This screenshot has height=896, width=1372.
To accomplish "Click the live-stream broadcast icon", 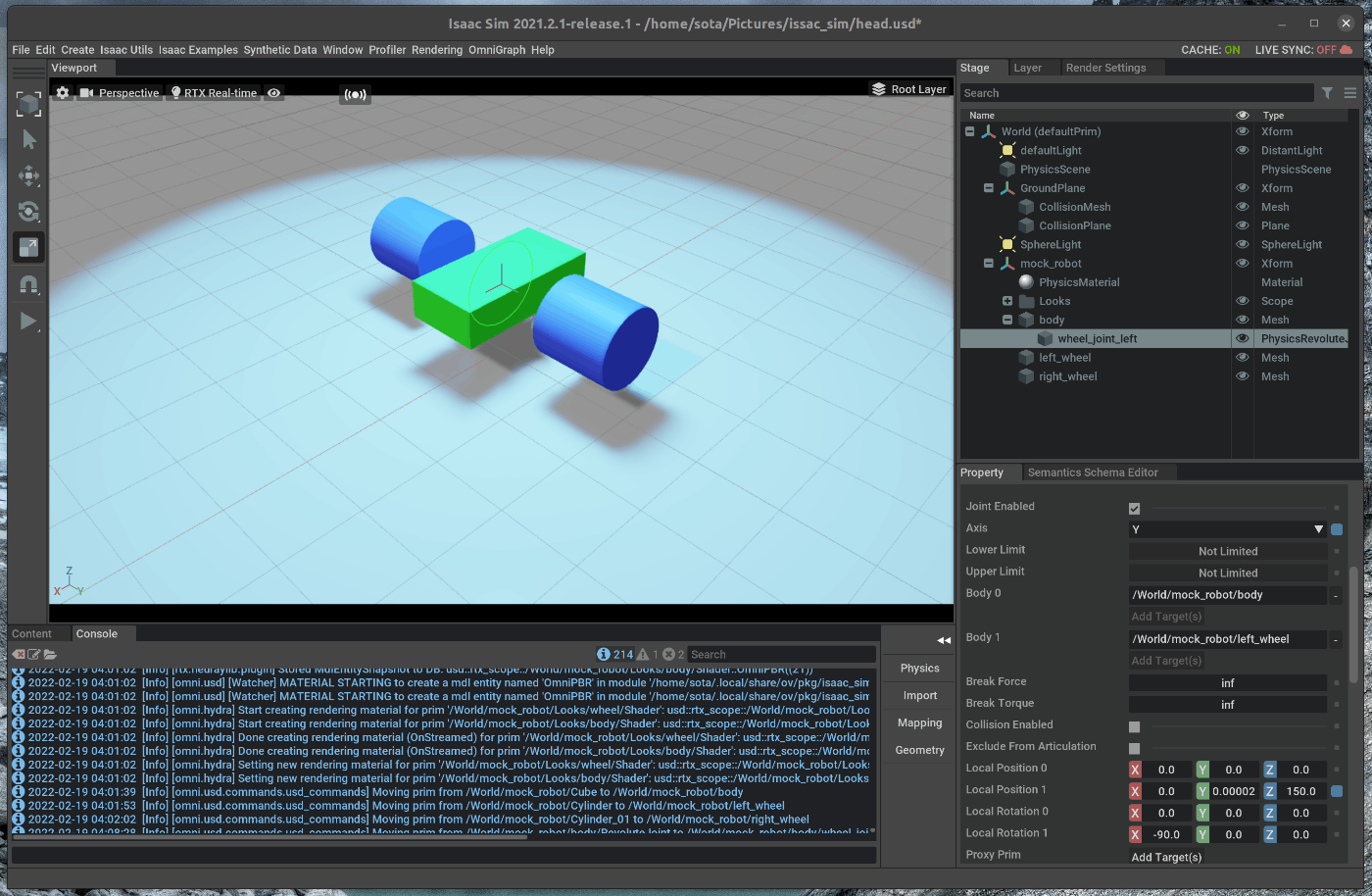I will click(x=355, y=94).
